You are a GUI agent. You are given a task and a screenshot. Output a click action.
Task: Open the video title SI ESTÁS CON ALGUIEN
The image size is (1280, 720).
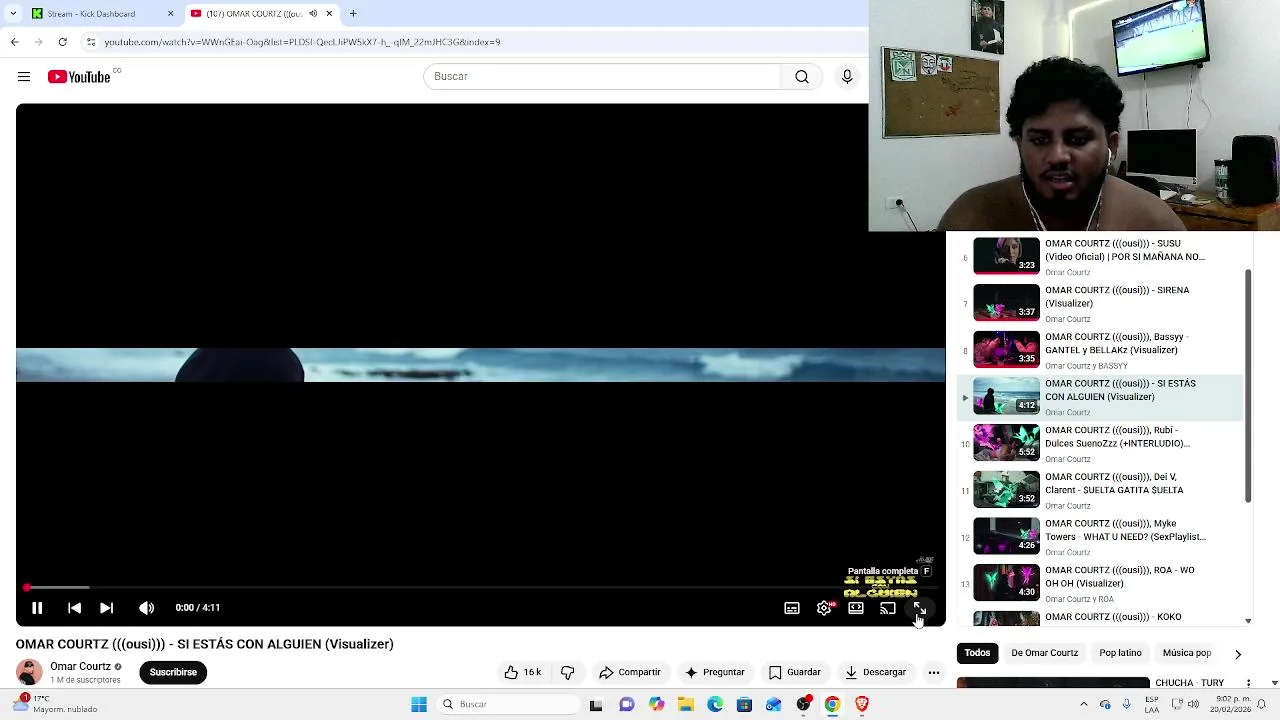[205, 644]
